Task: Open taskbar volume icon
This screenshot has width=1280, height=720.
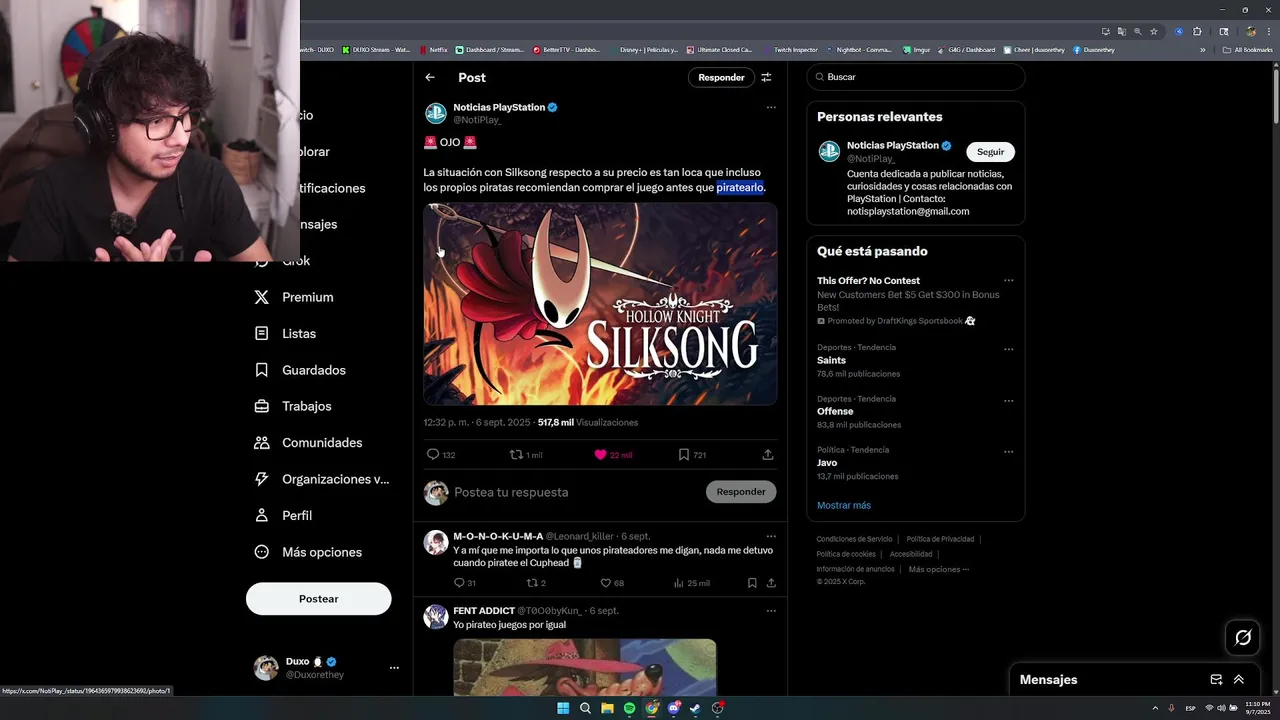Action: pyautogui.click(x=1220, y=708)
